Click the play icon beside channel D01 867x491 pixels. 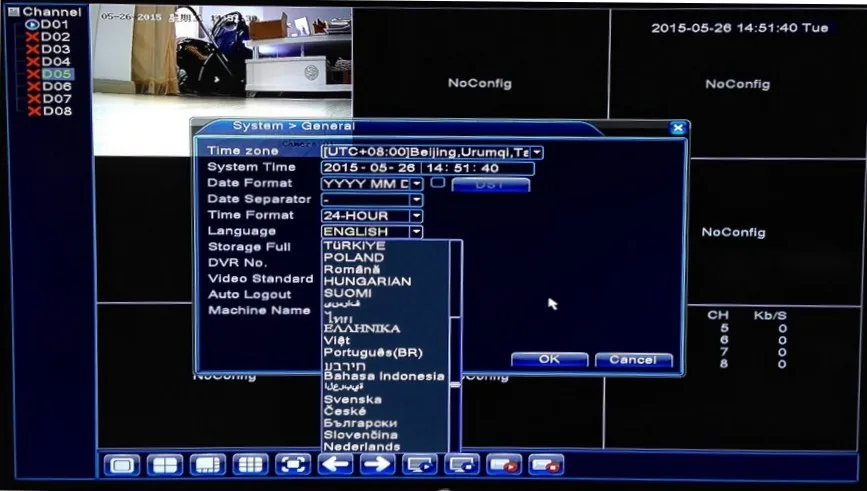32,24
